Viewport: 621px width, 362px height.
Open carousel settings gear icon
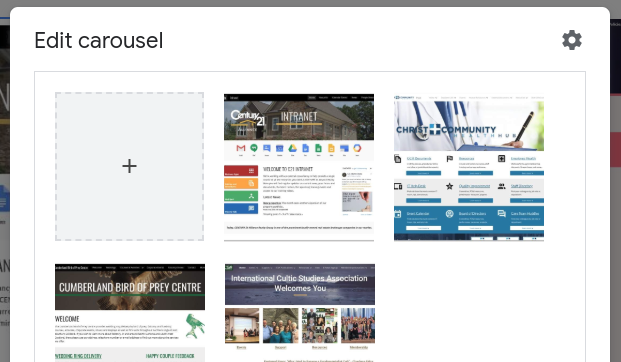[x=572, y=40]
